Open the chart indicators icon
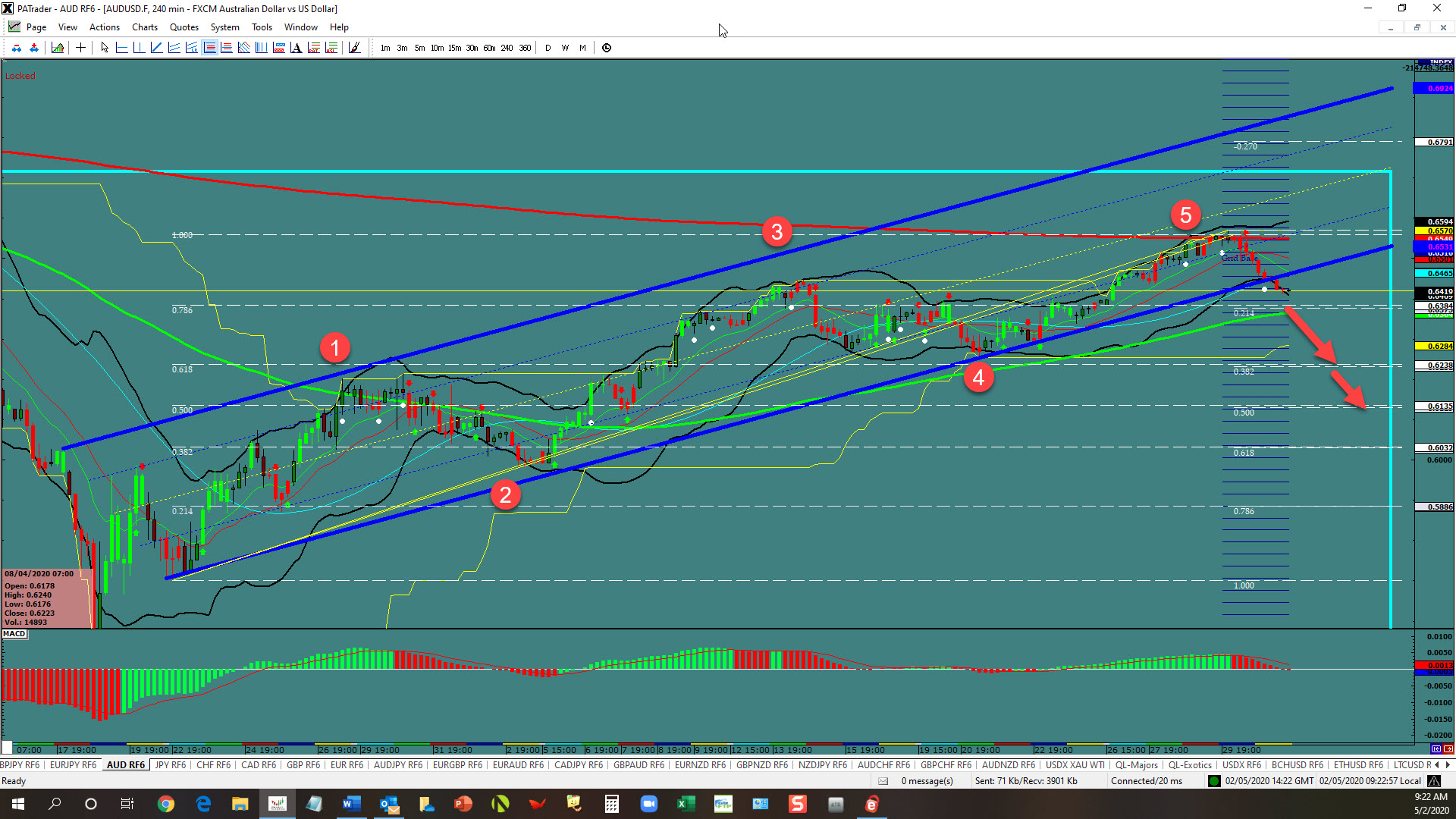1456x819 pixels. pos(58,48)
